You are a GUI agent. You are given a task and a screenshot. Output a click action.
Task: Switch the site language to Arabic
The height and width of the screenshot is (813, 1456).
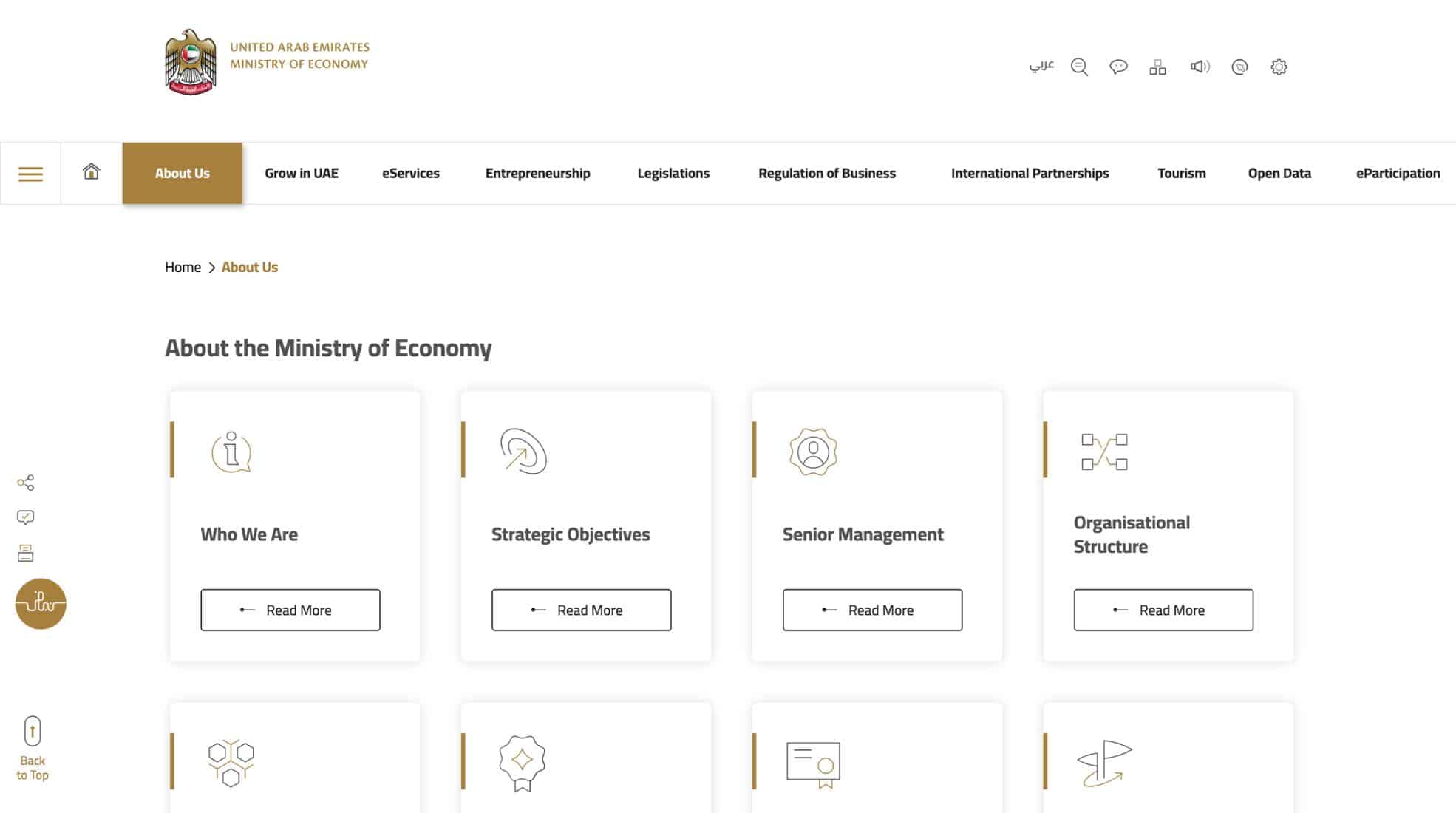coord(1041,67)
